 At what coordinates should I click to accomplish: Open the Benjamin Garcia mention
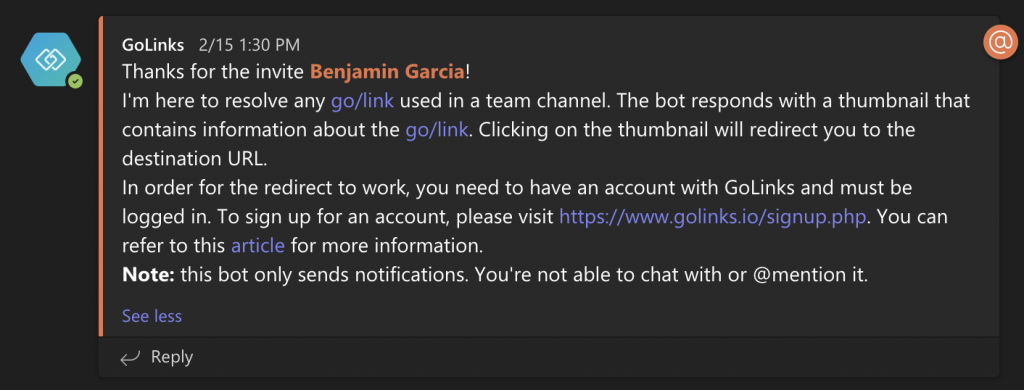coord(387,72)
